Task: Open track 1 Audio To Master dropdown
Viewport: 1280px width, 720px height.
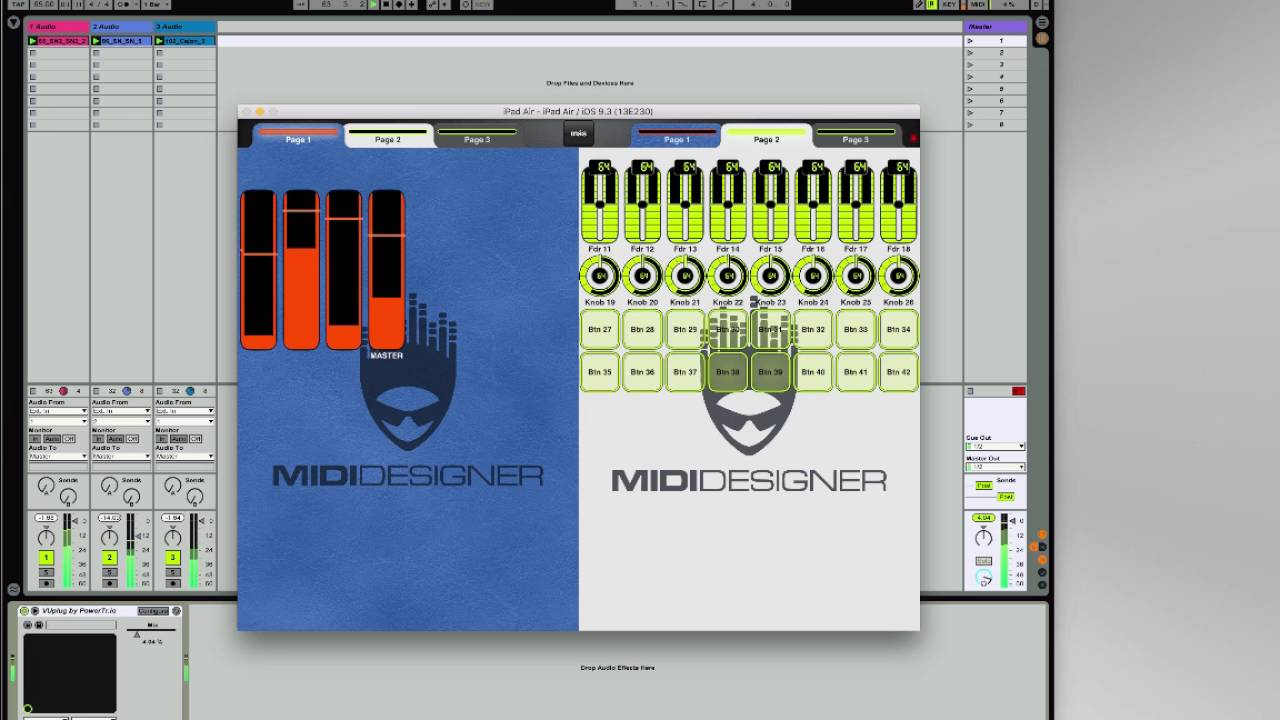Action: pos(58,456)
